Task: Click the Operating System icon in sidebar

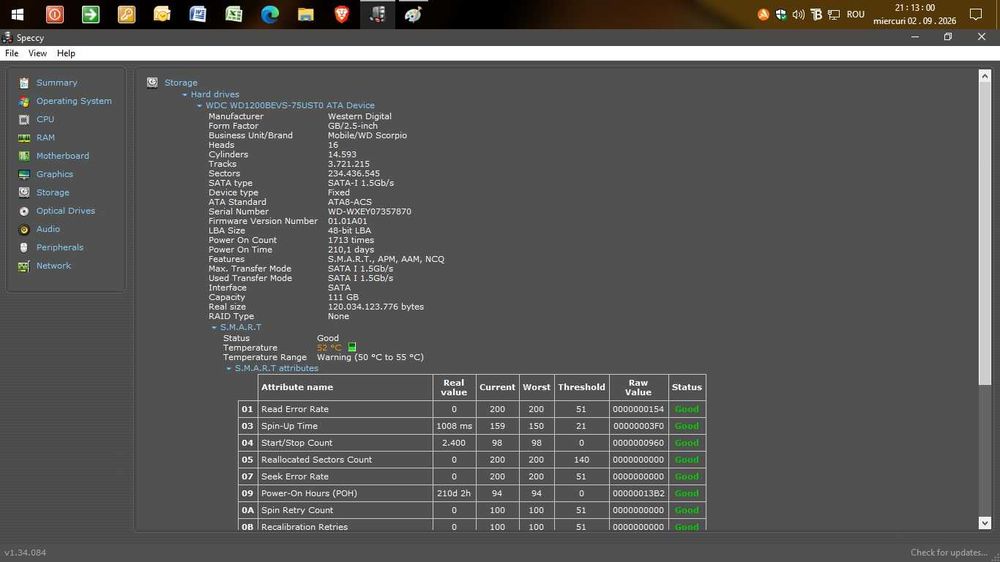Action: [x=24, y=101]
